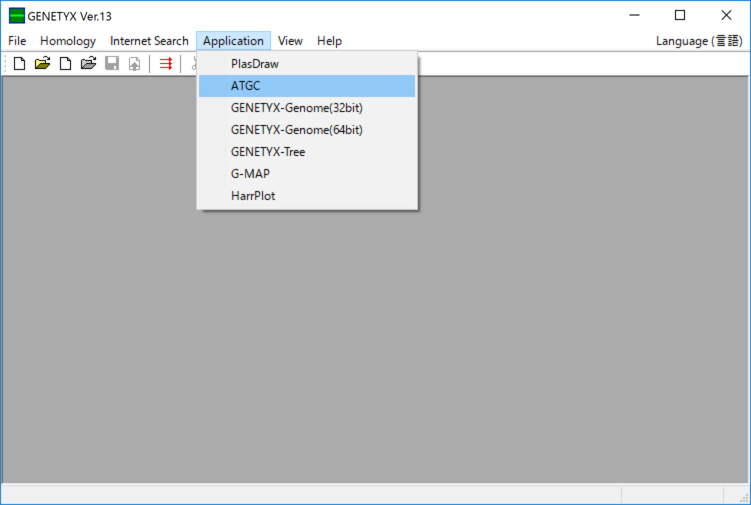Open the View menu

[290, 41]
